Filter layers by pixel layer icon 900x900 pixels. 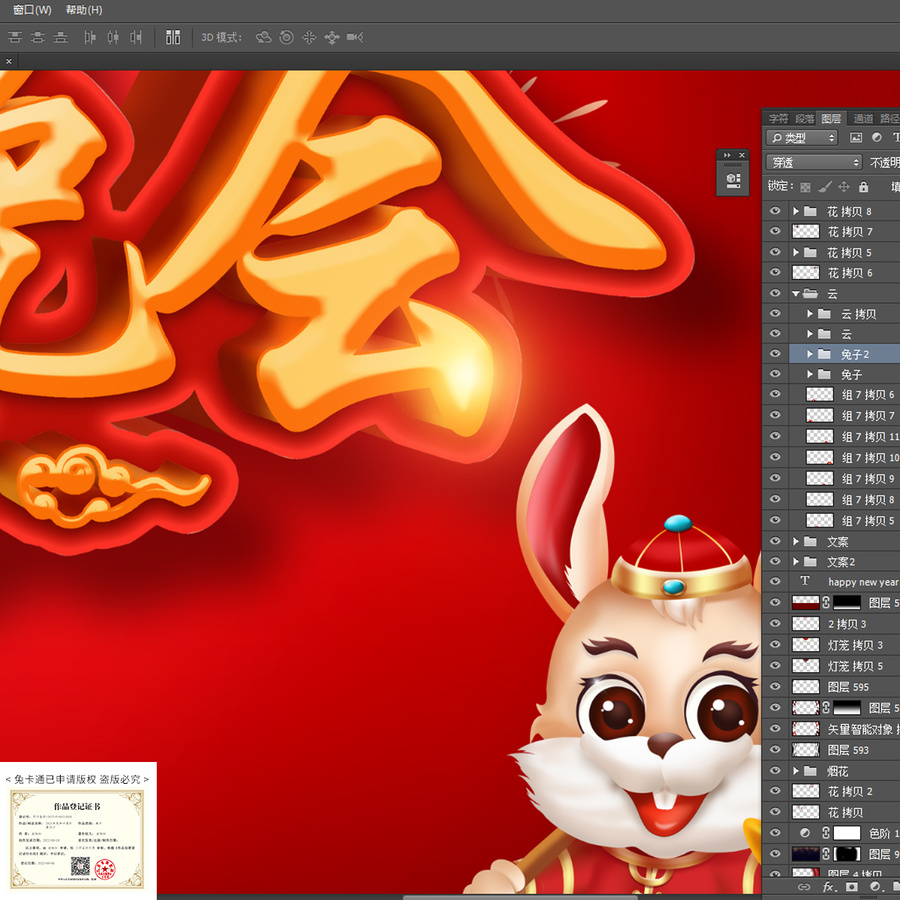(856, 138)
